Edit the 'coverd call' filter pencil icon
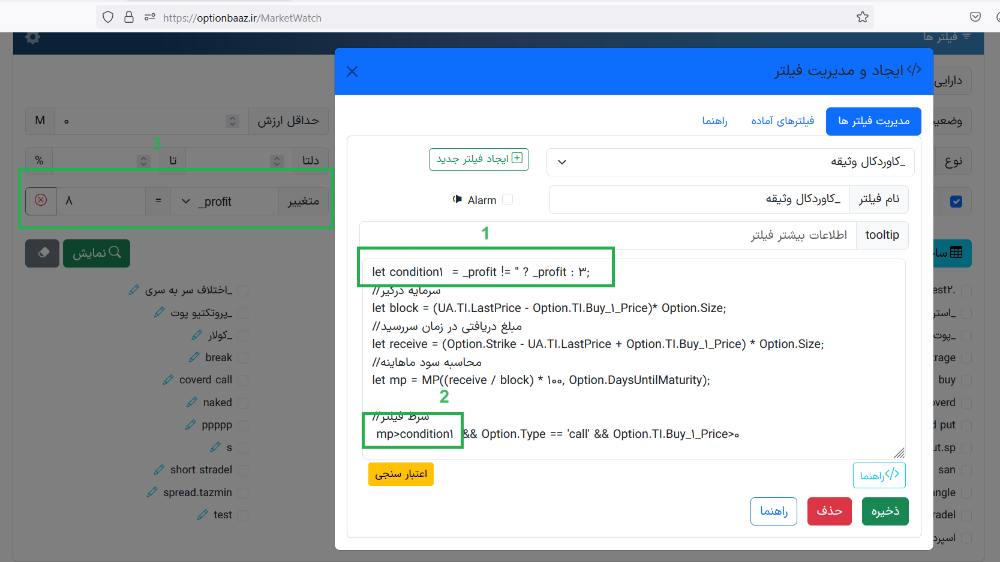 click(x=168, y=380)
